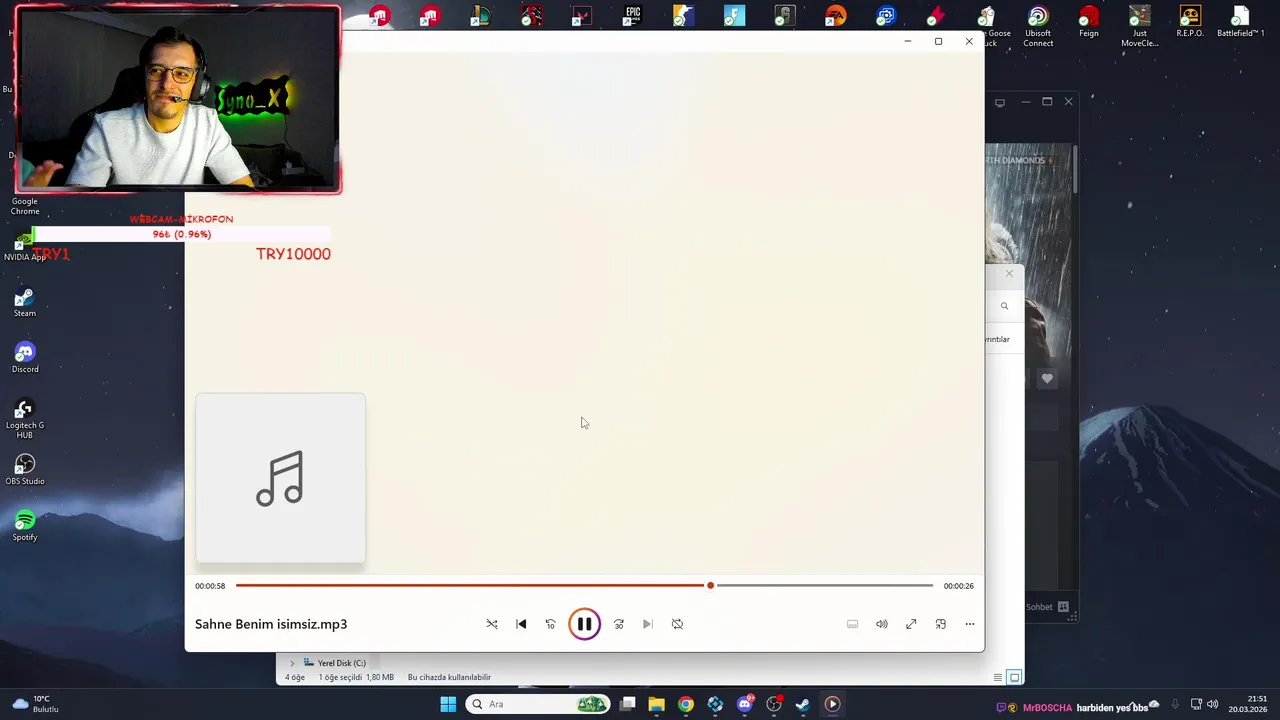The width and height of the screenshot is (1280, 720).
Task: Open Task View from the taskbar
Action: tap(628, 704)
